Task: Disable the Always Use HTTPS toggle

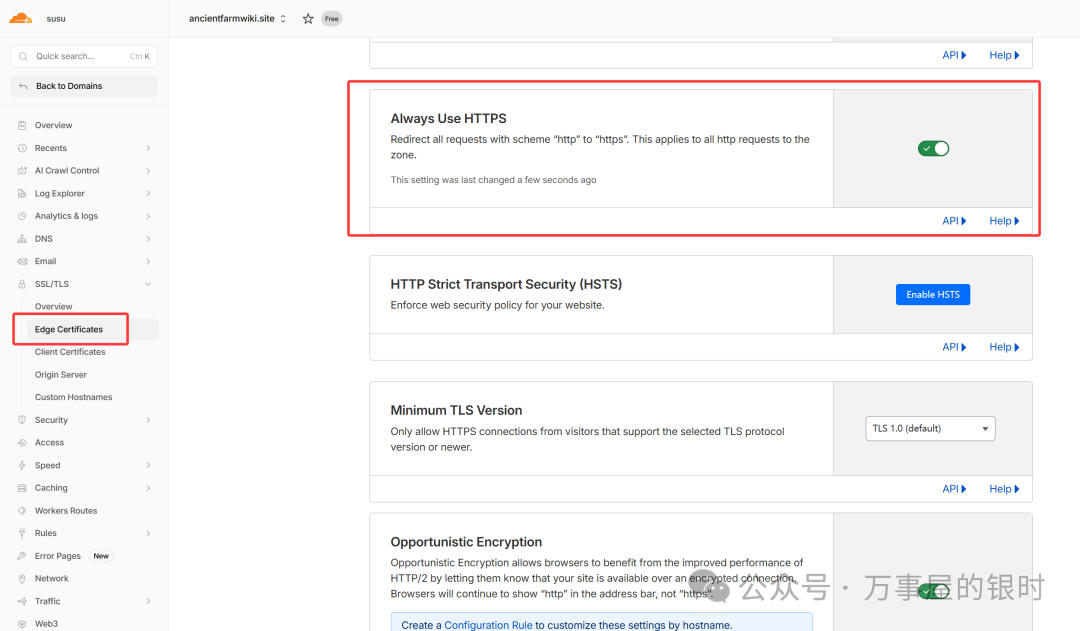Action: point(933,149)
